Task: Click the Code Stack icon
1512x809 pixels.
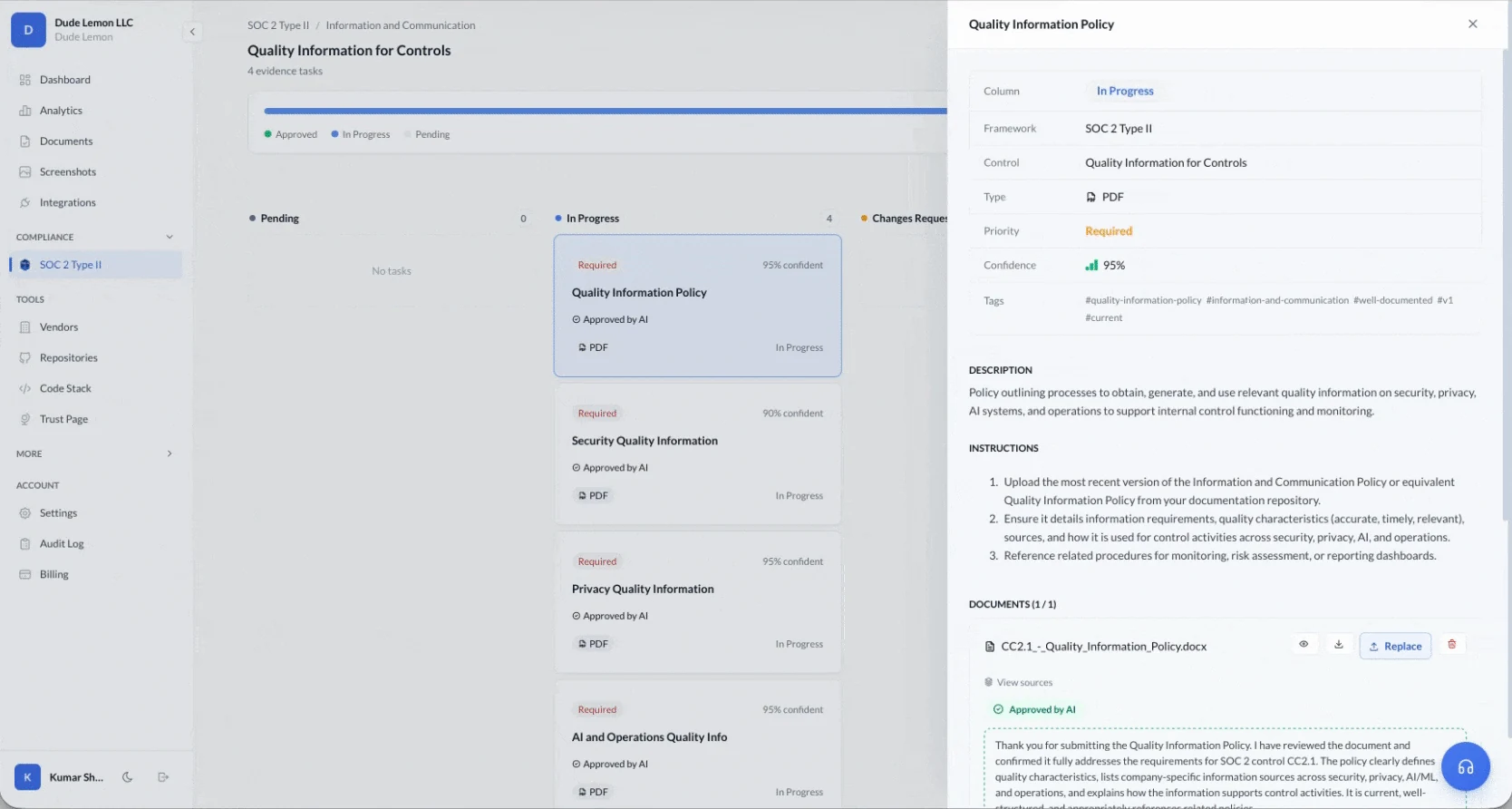Action: [x=25, y=389]
